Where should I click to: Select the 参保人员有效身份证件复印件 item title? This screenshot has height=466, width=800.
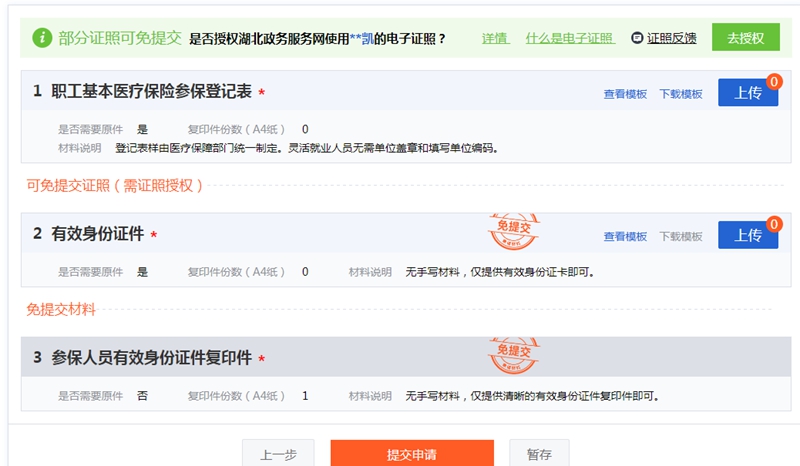[x=151, y=358]
